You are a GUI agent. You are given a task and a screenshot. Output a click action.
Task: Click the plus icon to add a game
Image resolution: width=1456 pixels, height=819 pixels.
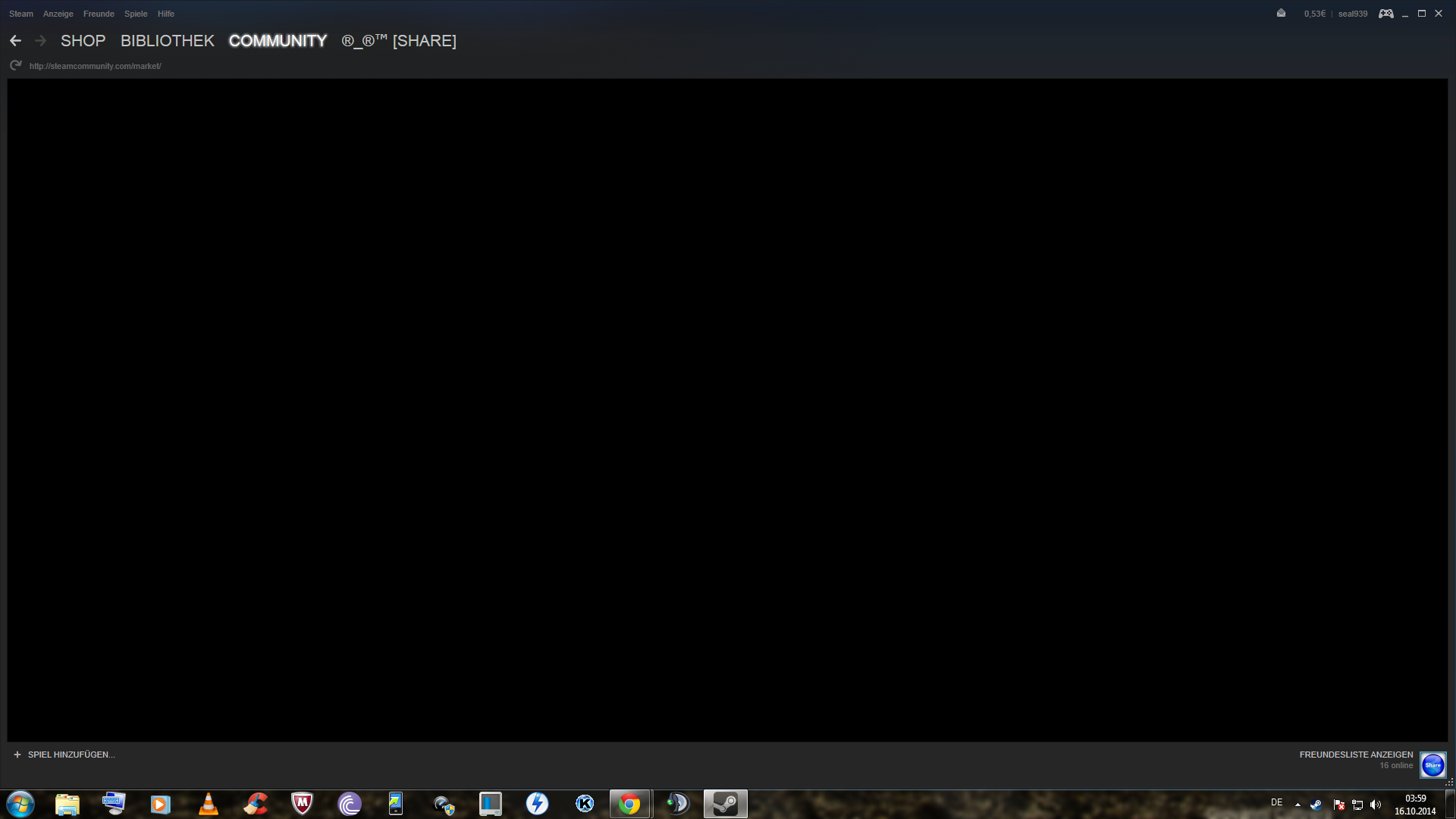point(17,755)
